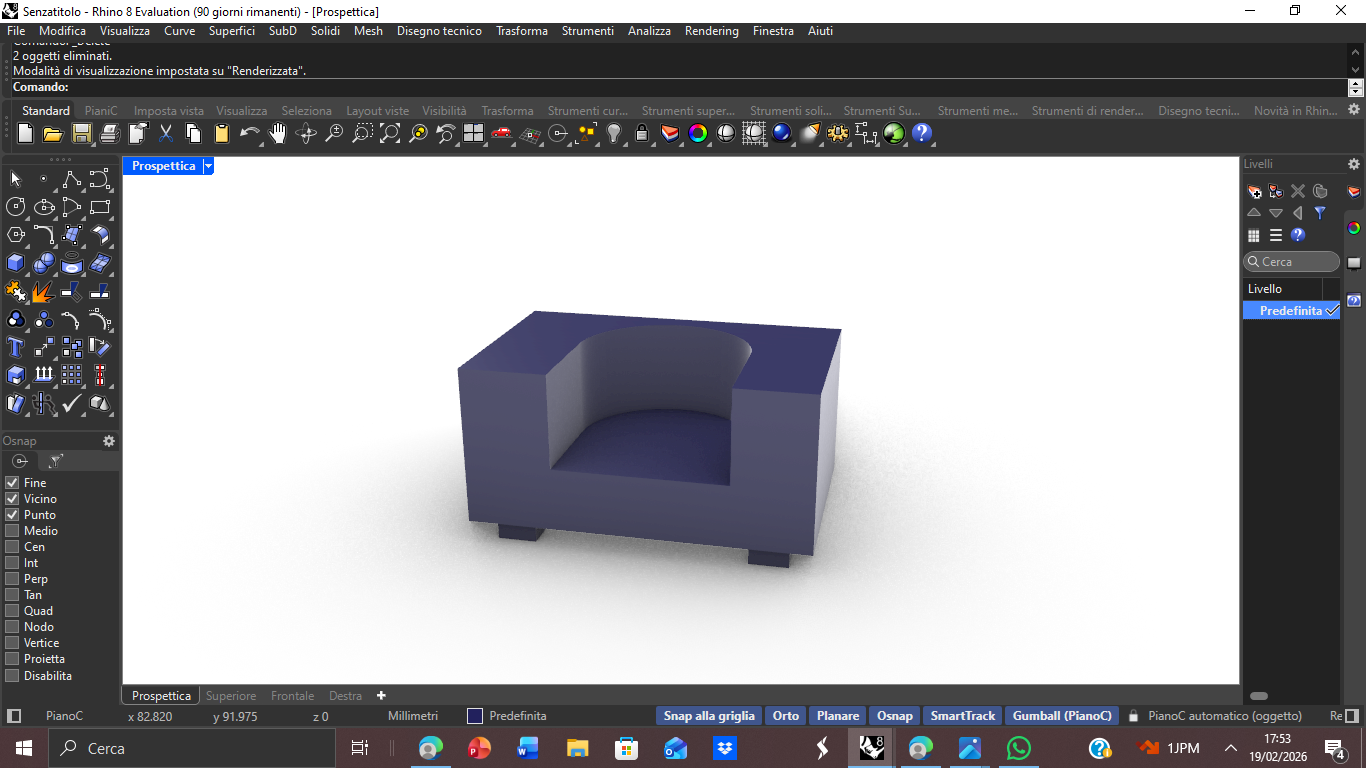This screenshot has width=1366, height=768.
Task: Enable the Medio osnap checkbox
Action: 12,531
